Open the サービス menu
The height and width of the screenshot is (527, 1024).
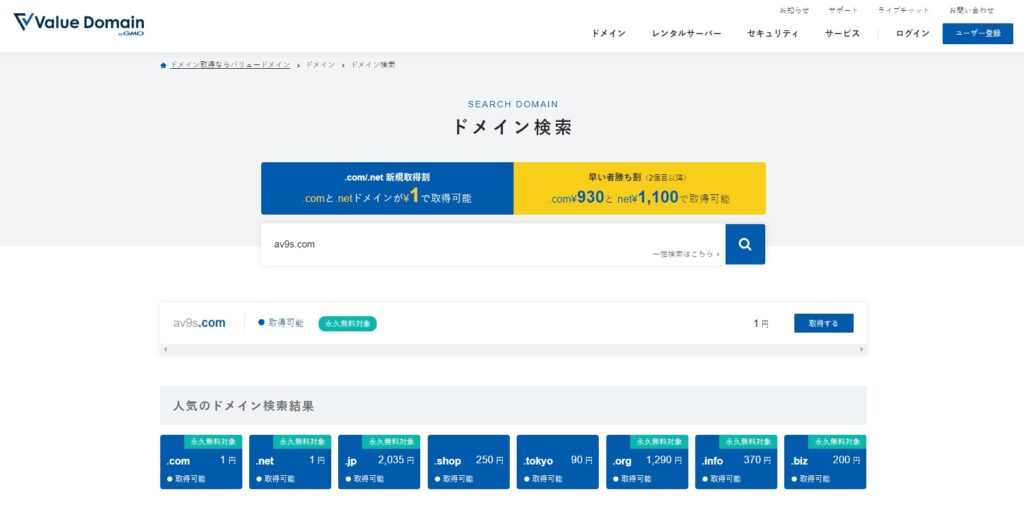[x=842, y=33]
